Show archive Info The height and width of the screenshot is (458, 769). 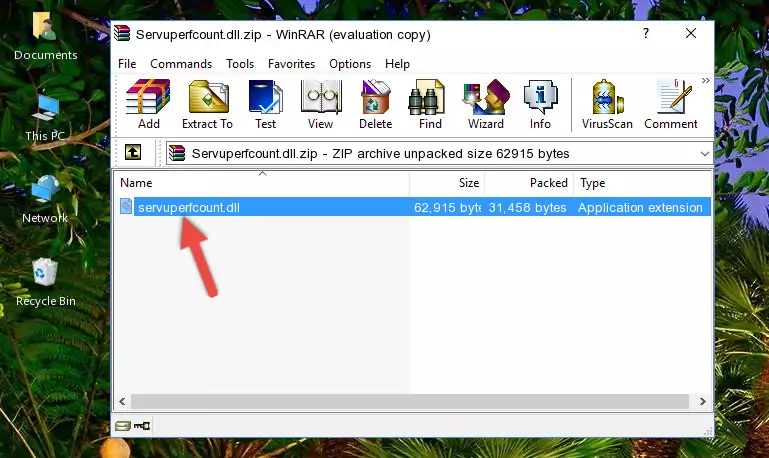[x=540, y=104]
